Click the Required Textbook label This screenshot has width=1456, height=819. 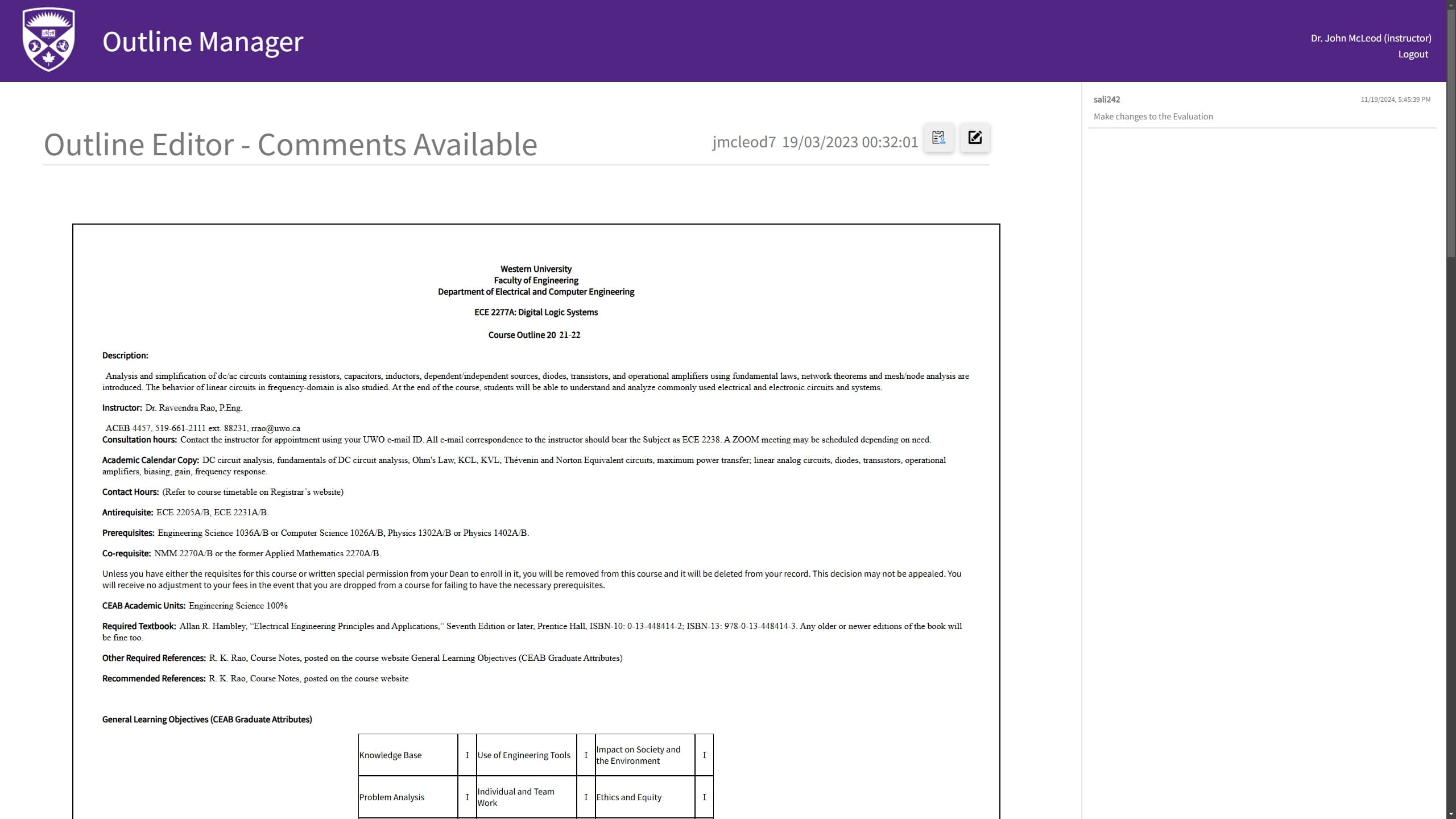tap(139, 626)
